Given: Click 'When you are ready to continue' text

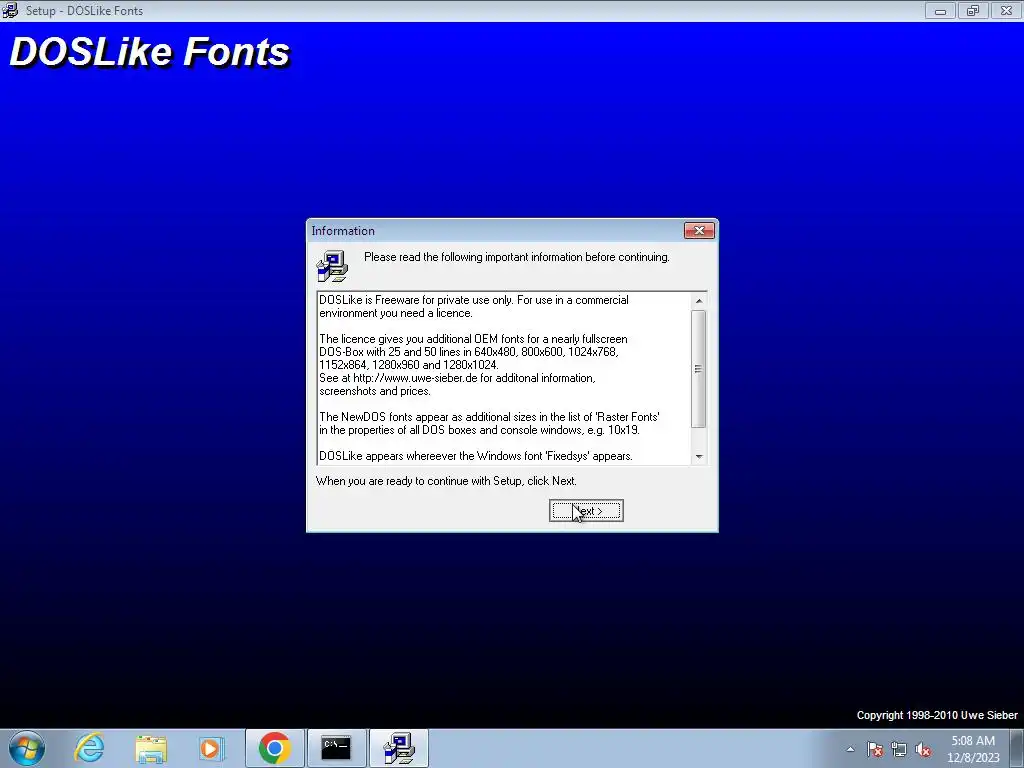Looking at the screenshot, I should (x=446, y=481).
